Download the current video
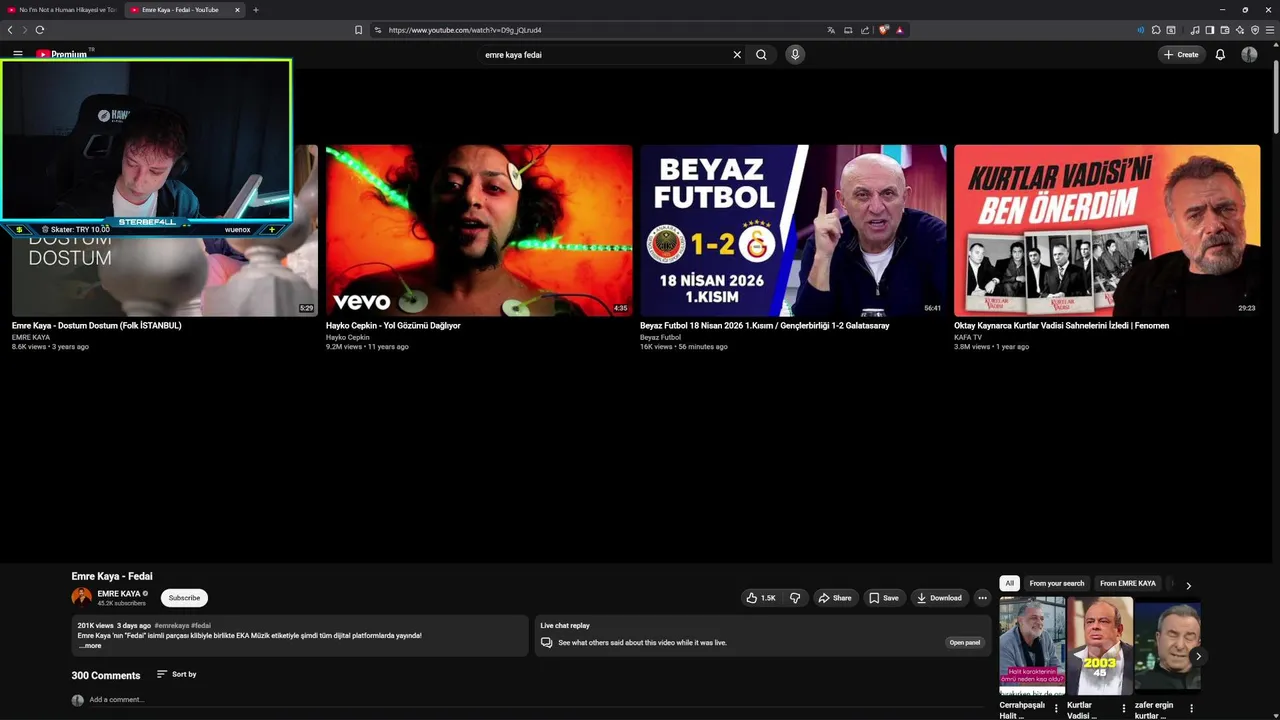Image resolution: width=1280 pixels, height=720 pixels. [x=939, y=598]
